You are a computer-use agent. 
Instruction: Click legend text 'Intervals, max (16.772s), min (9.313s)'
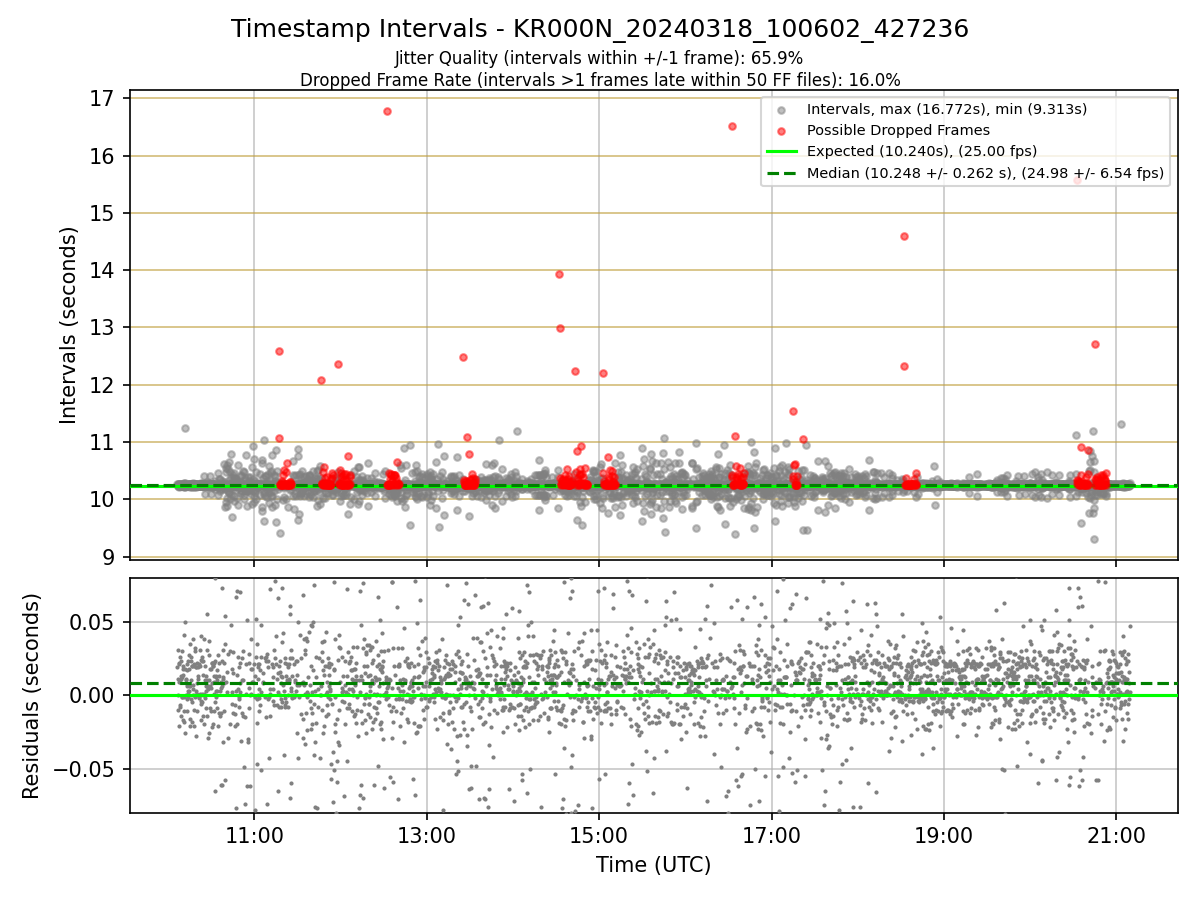point(947,109)
